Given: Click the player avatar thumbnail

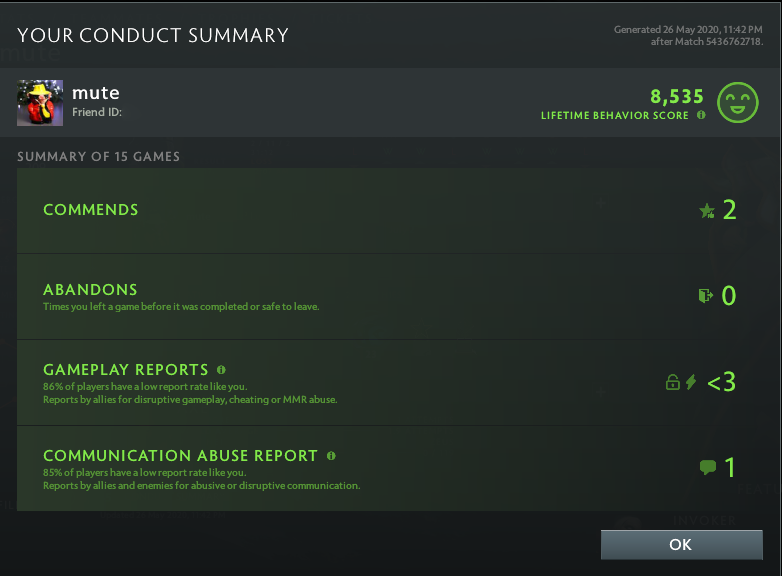Looking at the screenshot, I should point(40,103).
